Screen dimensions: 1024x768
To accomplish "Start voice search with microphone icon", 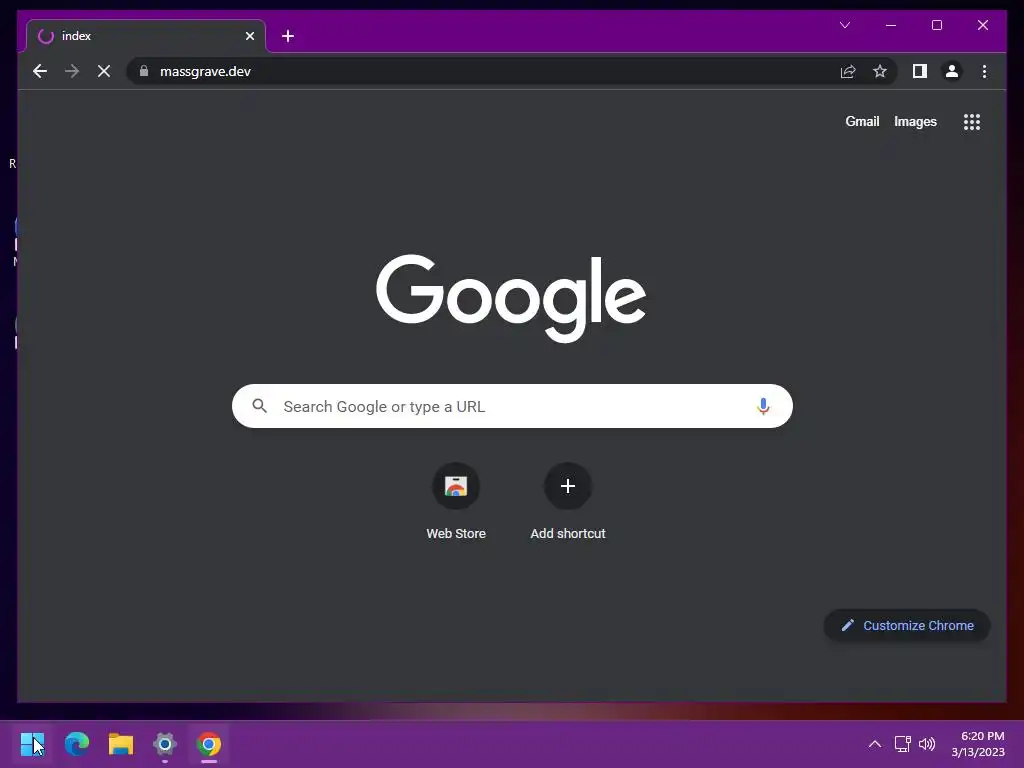I will 763,406.
